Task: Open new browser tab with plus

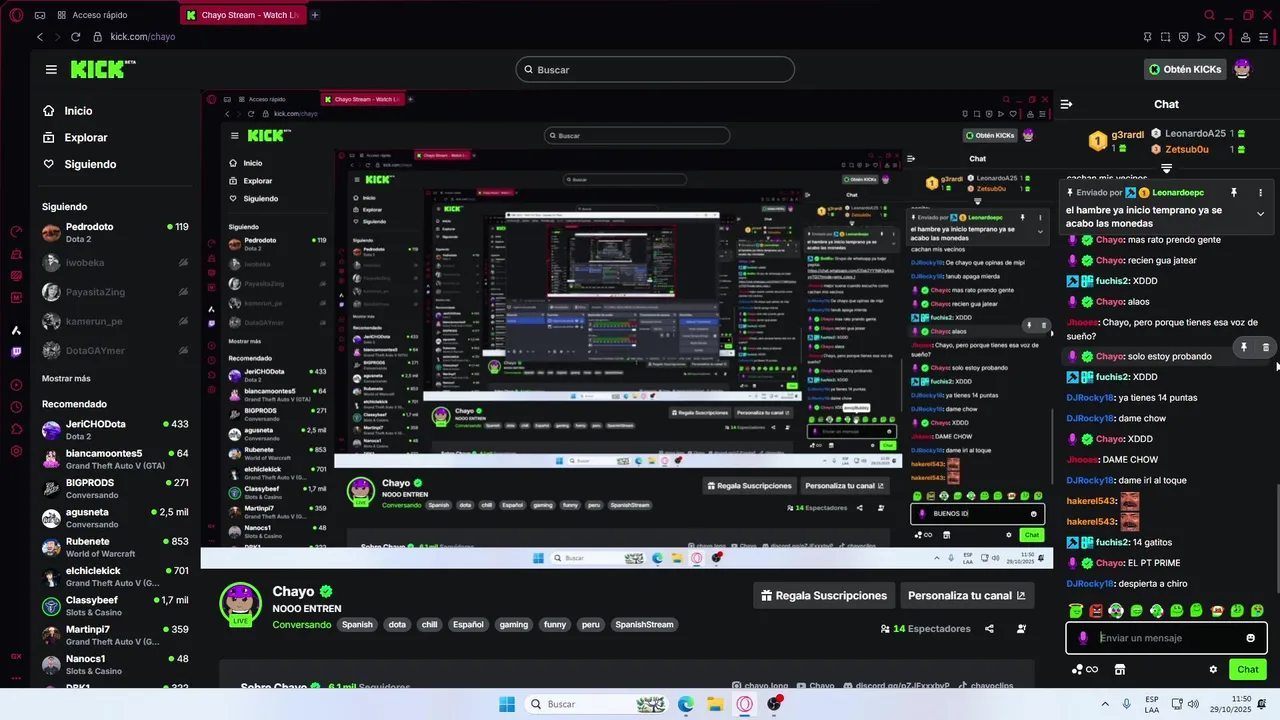Action: point(314,15)
